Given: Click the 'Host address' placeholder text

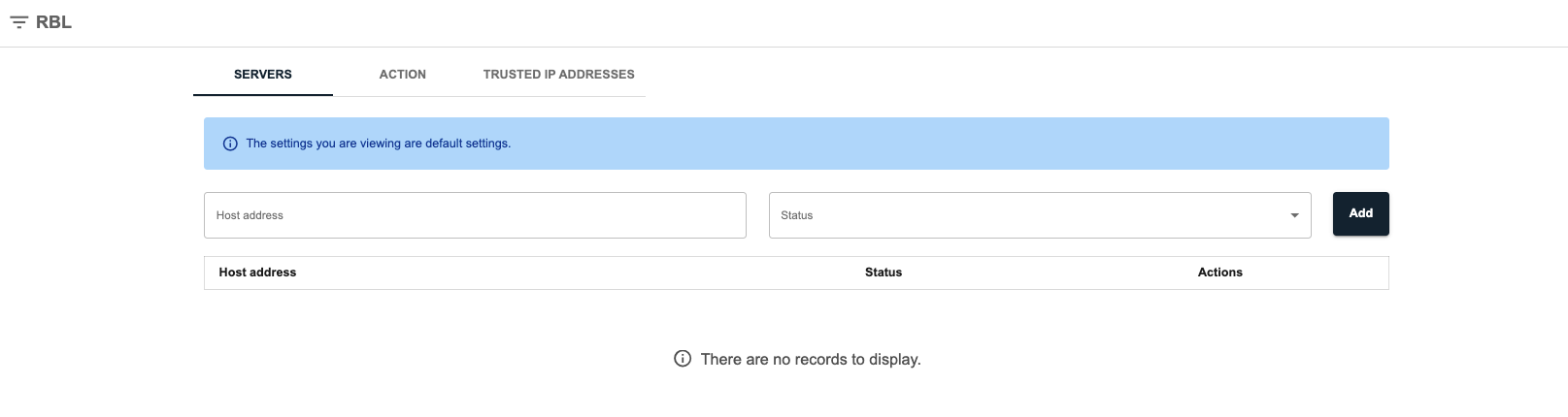Looking at the screenshot, I should [250, 215].
